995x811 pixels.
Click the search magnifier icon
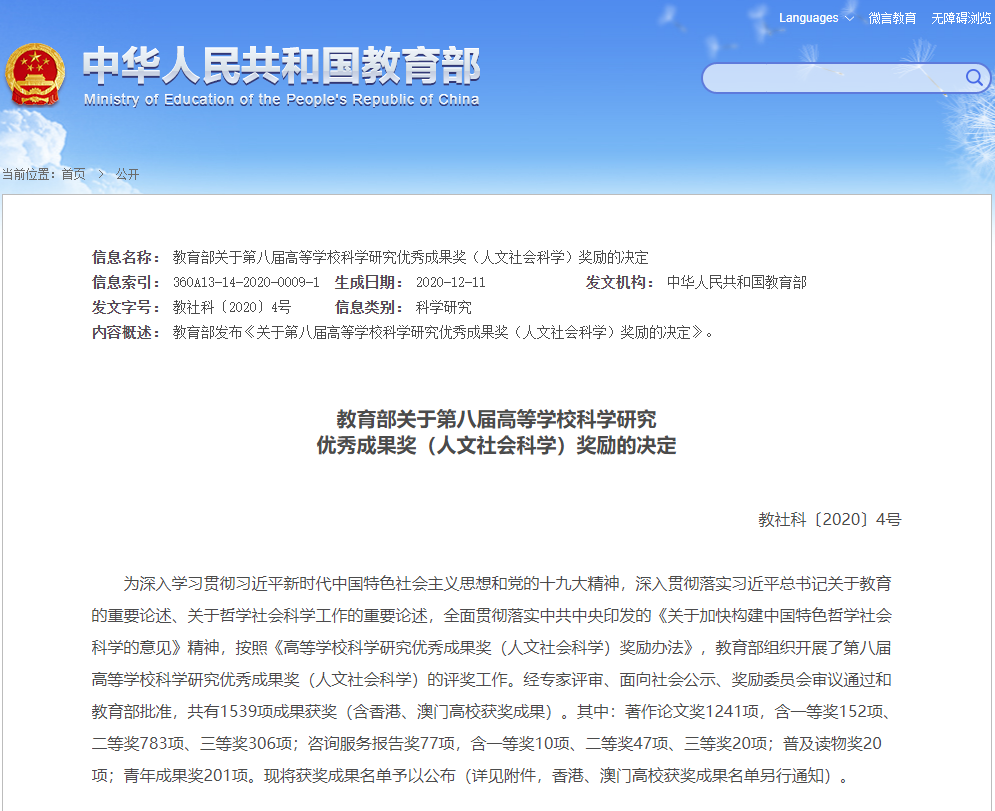point(974,77)
